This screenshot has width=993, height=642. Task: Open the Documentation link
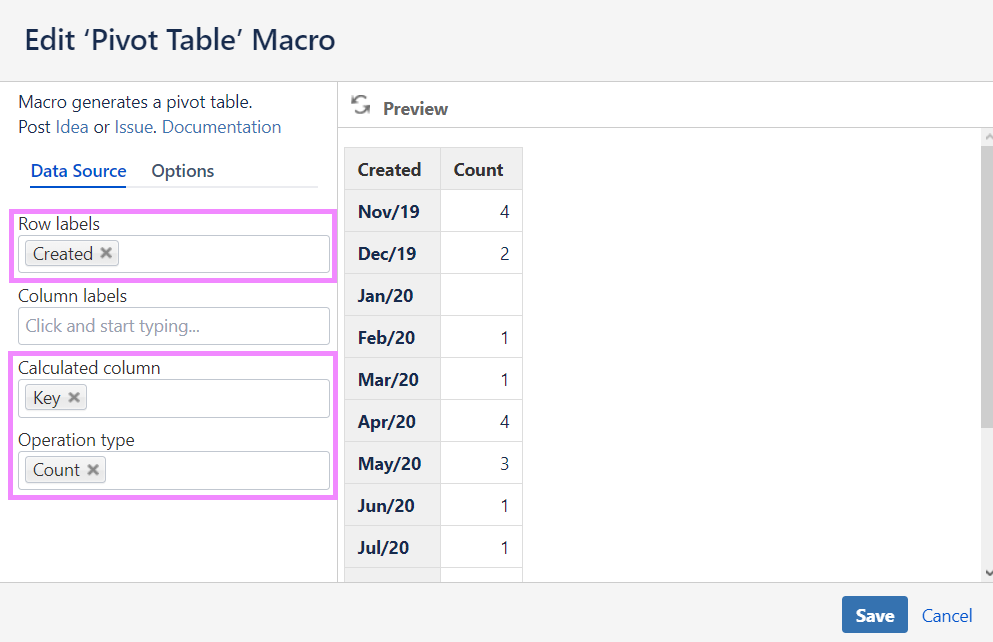(x=221, y=127)
